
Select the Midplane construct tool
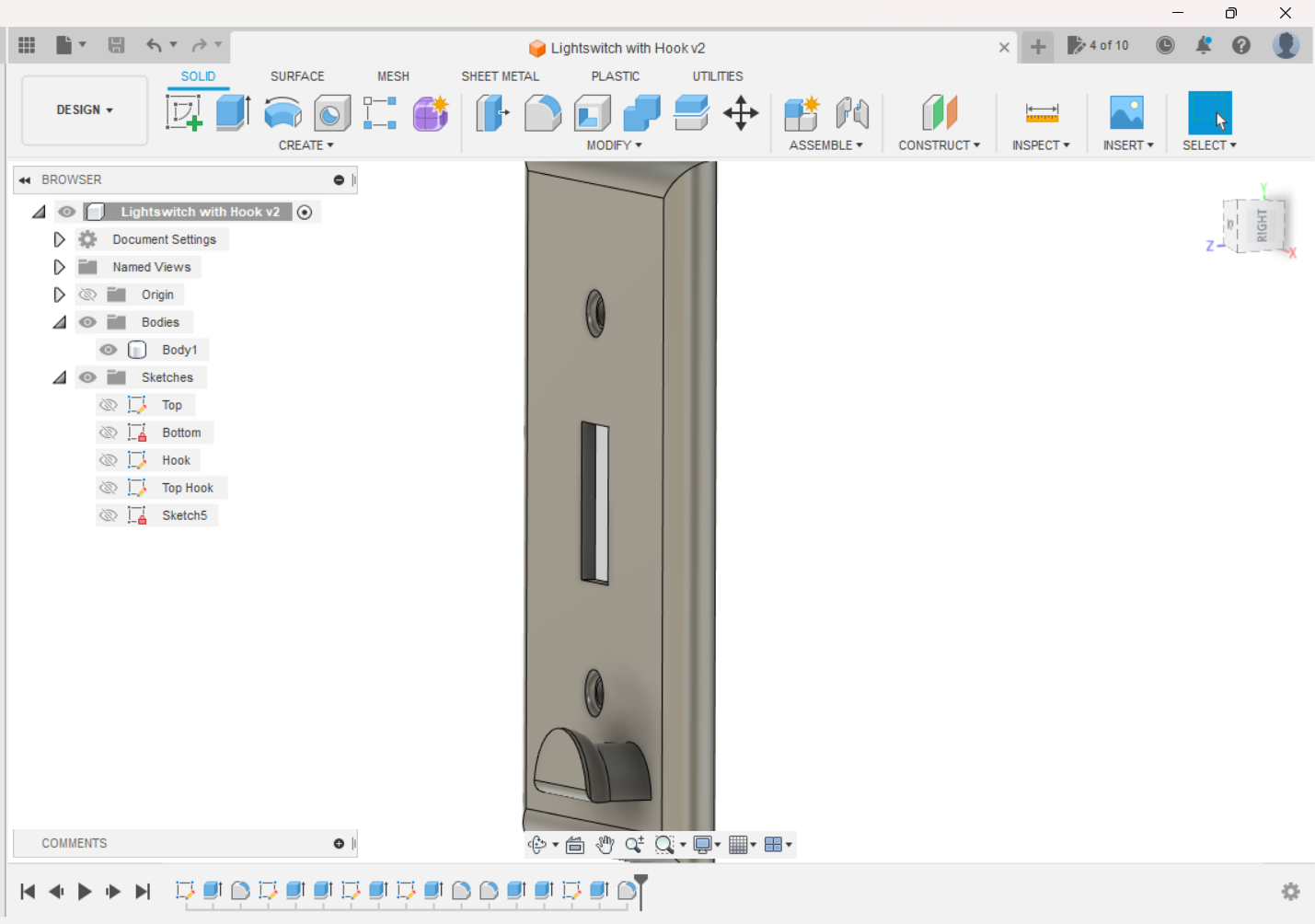(940, 113)
